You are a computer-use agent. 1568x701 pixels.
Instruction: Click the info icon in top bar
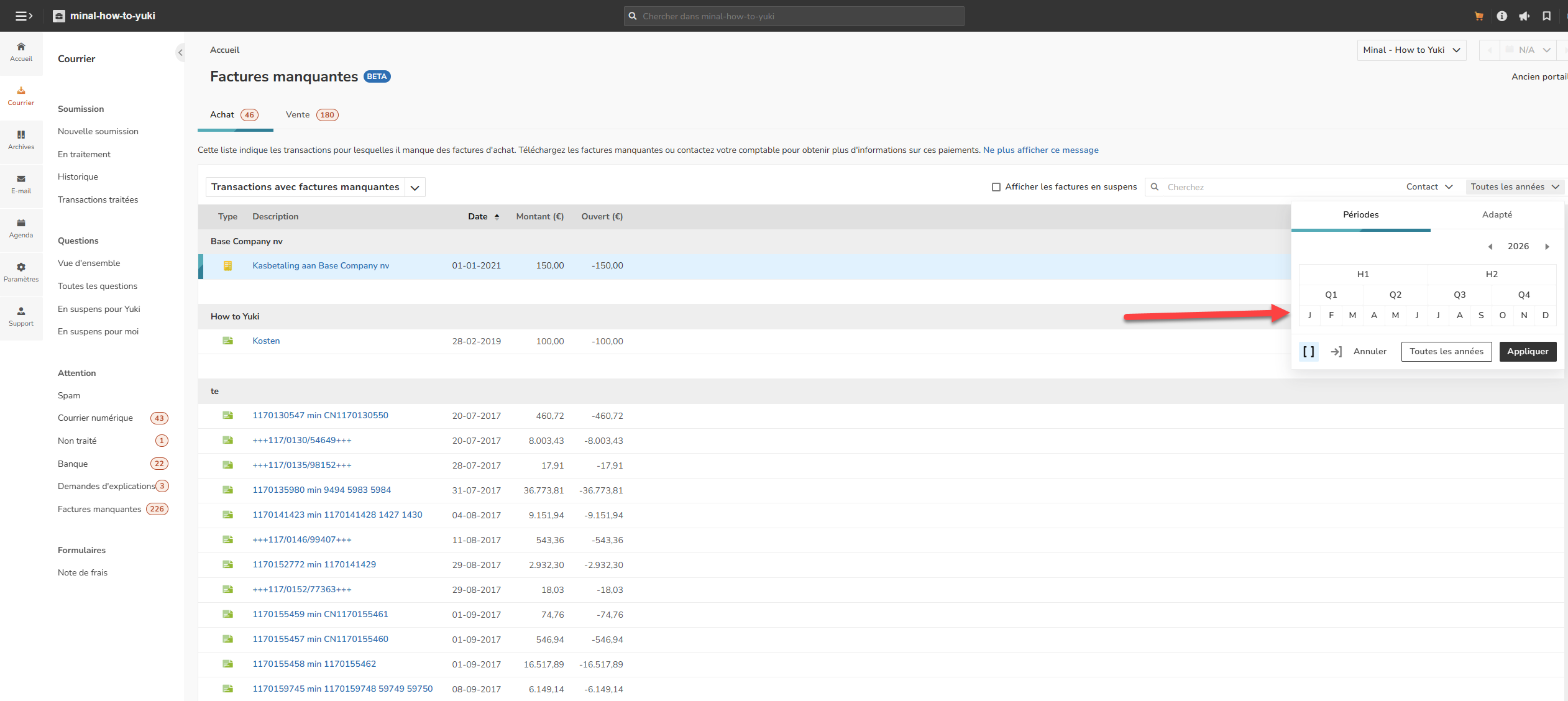(x=1502, y=16)
